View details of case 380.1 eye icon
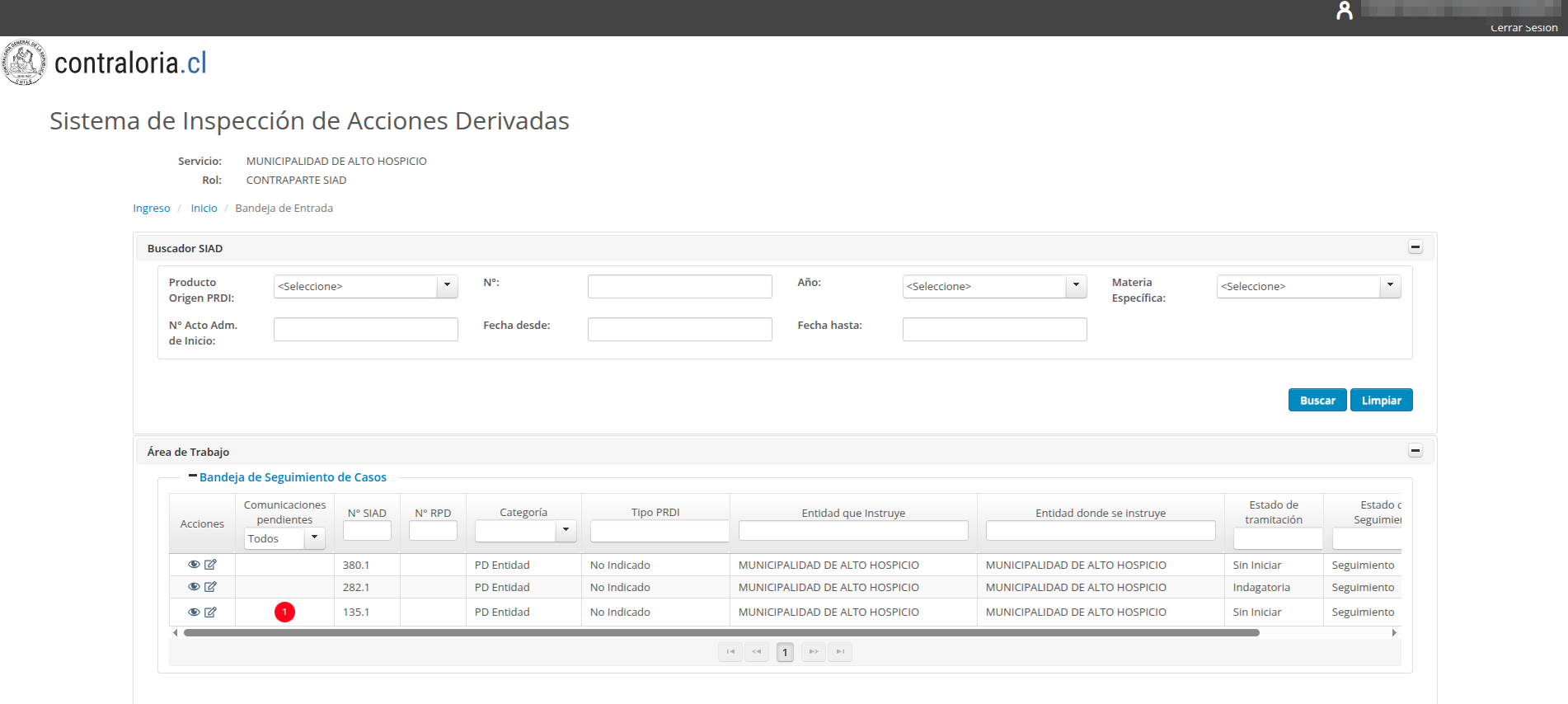Viewport: 1568px width, 704px height. coord(194,565)
